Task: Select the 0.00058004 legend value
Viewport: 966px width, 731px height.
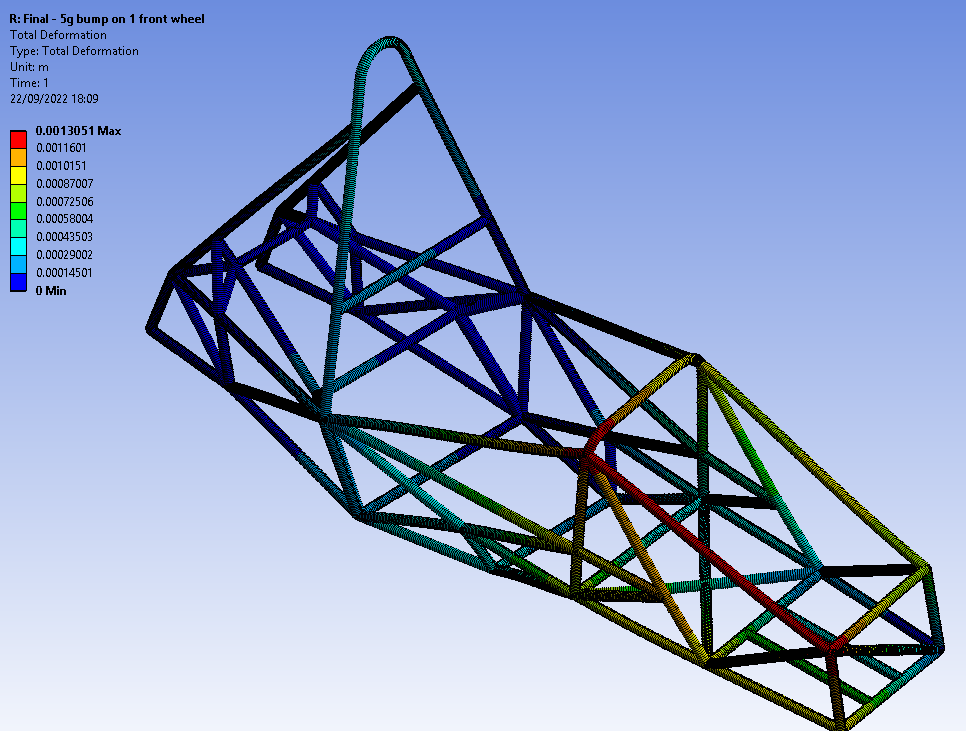Action: (65, 219)
